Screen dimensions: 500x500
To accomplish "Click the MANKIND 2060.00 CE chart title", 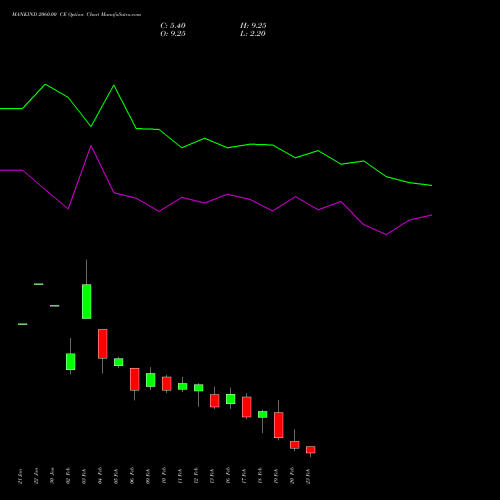I will (76, 15).
